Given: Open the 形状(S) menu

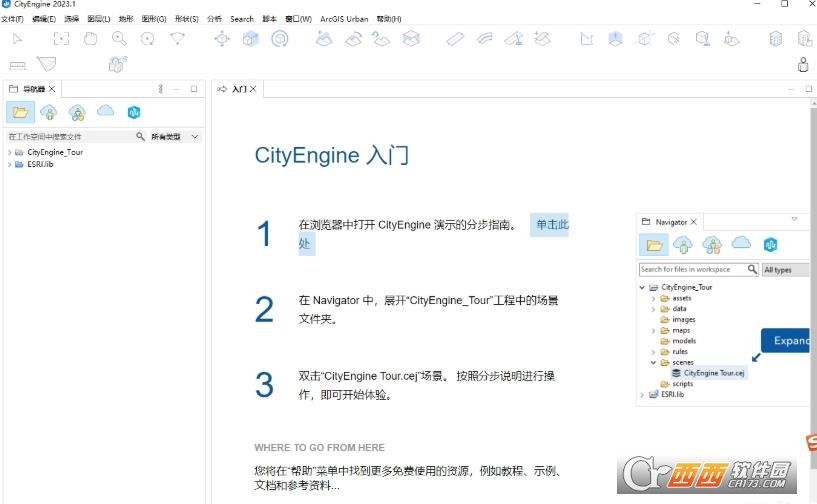Looking at the screenshot, I should 187,19.
